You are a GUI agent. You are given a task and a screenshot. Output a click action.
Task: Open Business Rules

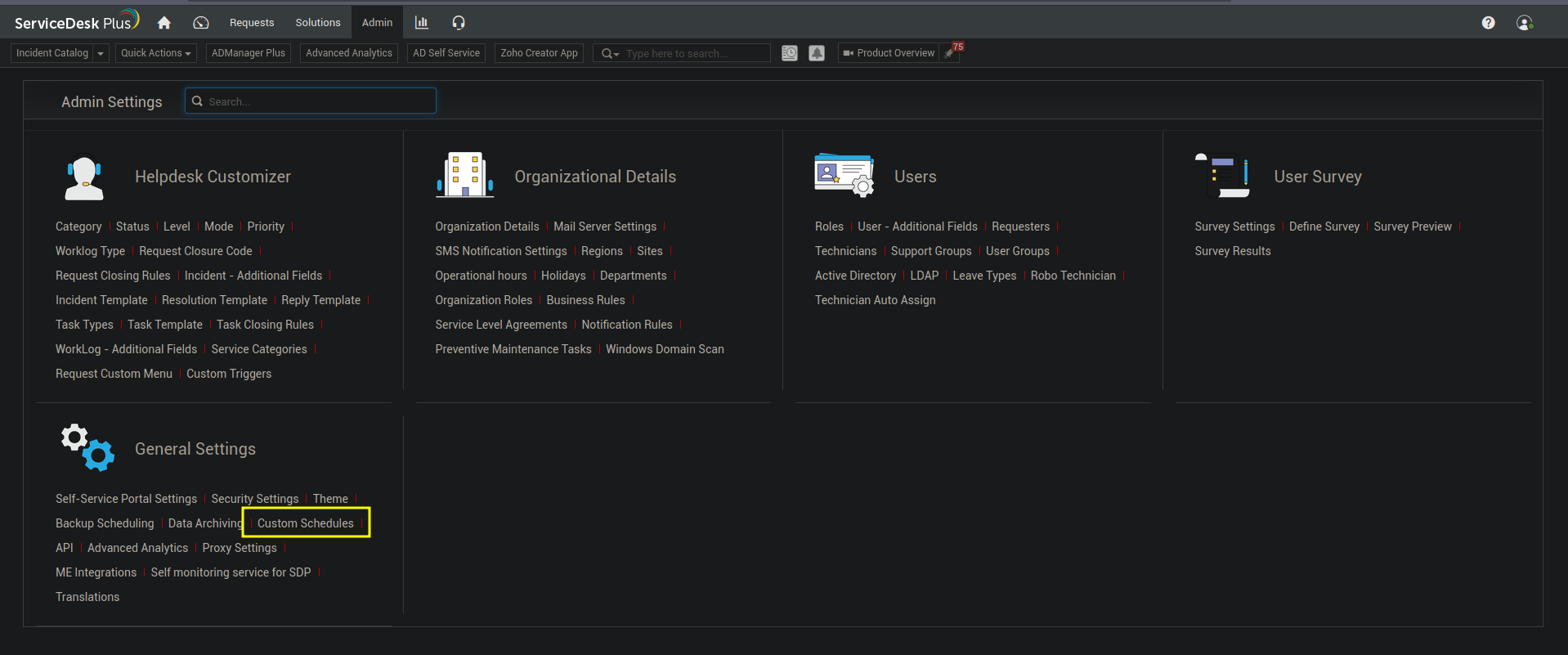(x=585, y=300)
